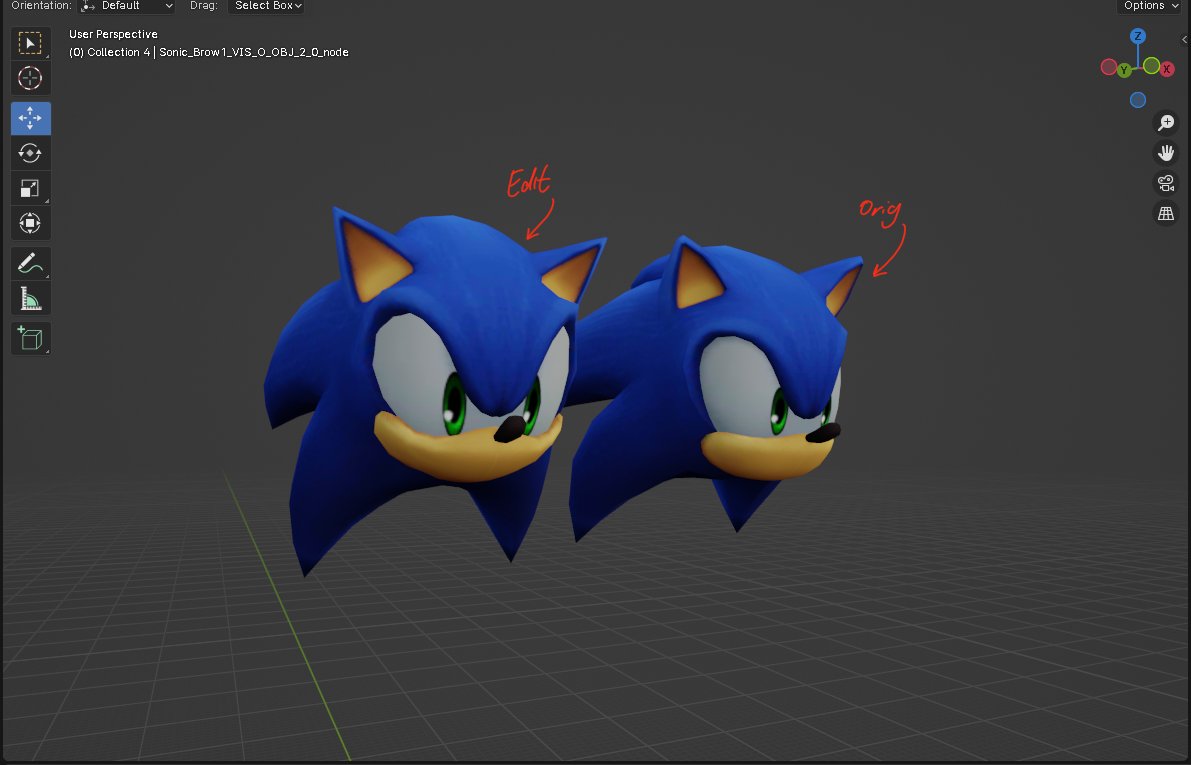Click the pan hand viewport button
1191x765 pixels.
point(1166,153)
